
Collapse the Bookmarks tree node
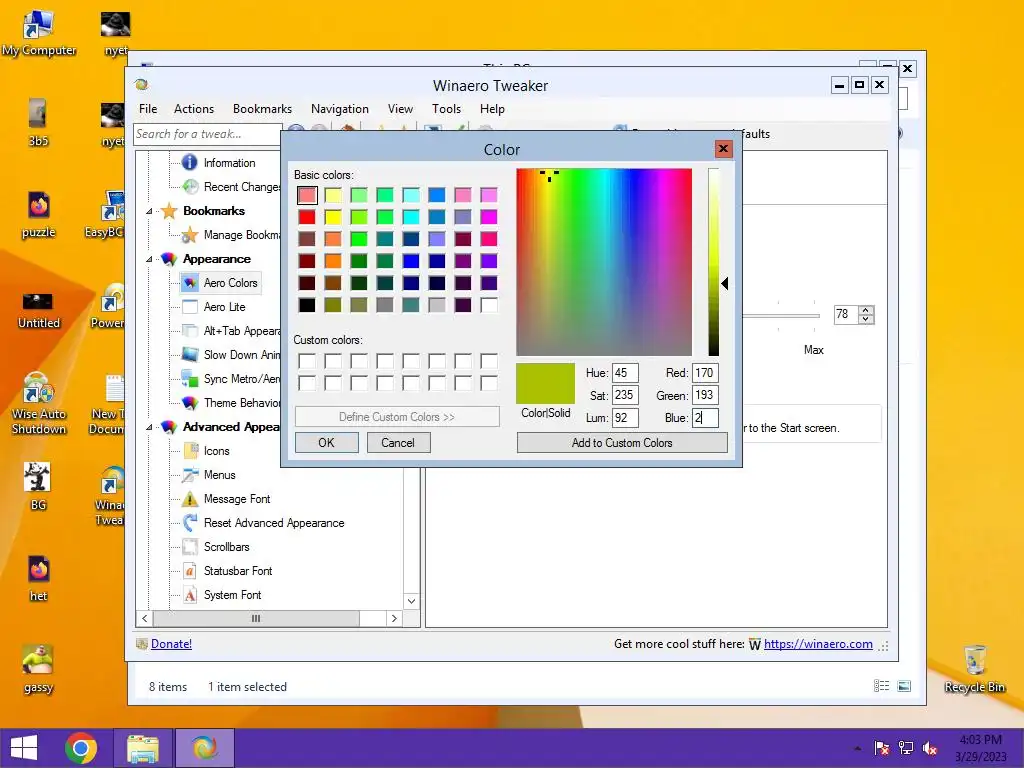pos(149,211)
